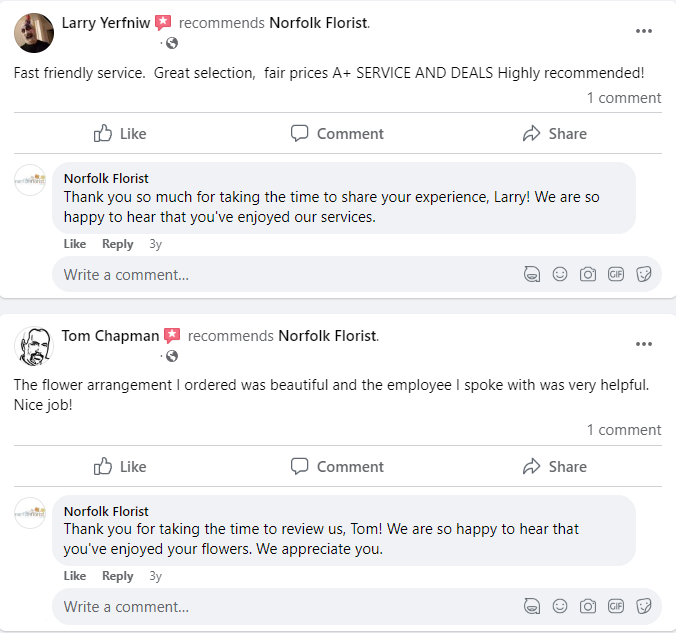Insert avatar sticker in Tom's post comment box
Screen dimensions: 676x633
(x=532, y=606)
